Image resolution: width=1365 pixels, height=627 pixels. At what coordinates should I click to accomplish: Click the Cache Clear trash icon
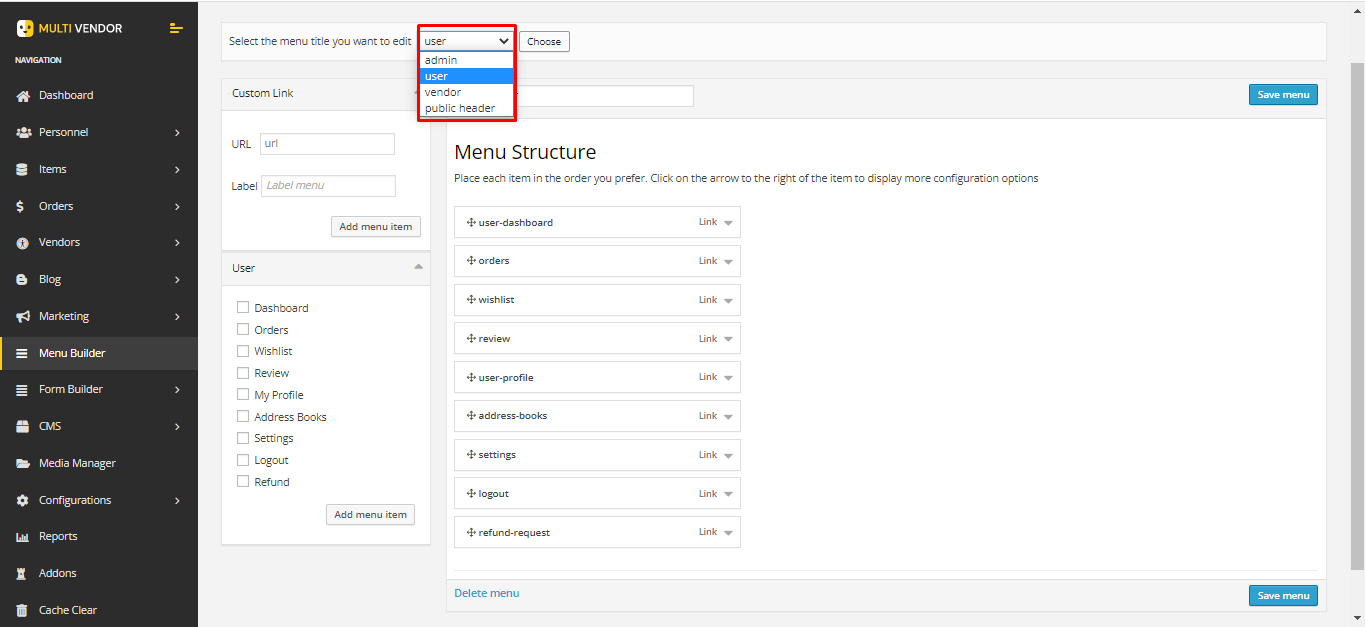22,610
